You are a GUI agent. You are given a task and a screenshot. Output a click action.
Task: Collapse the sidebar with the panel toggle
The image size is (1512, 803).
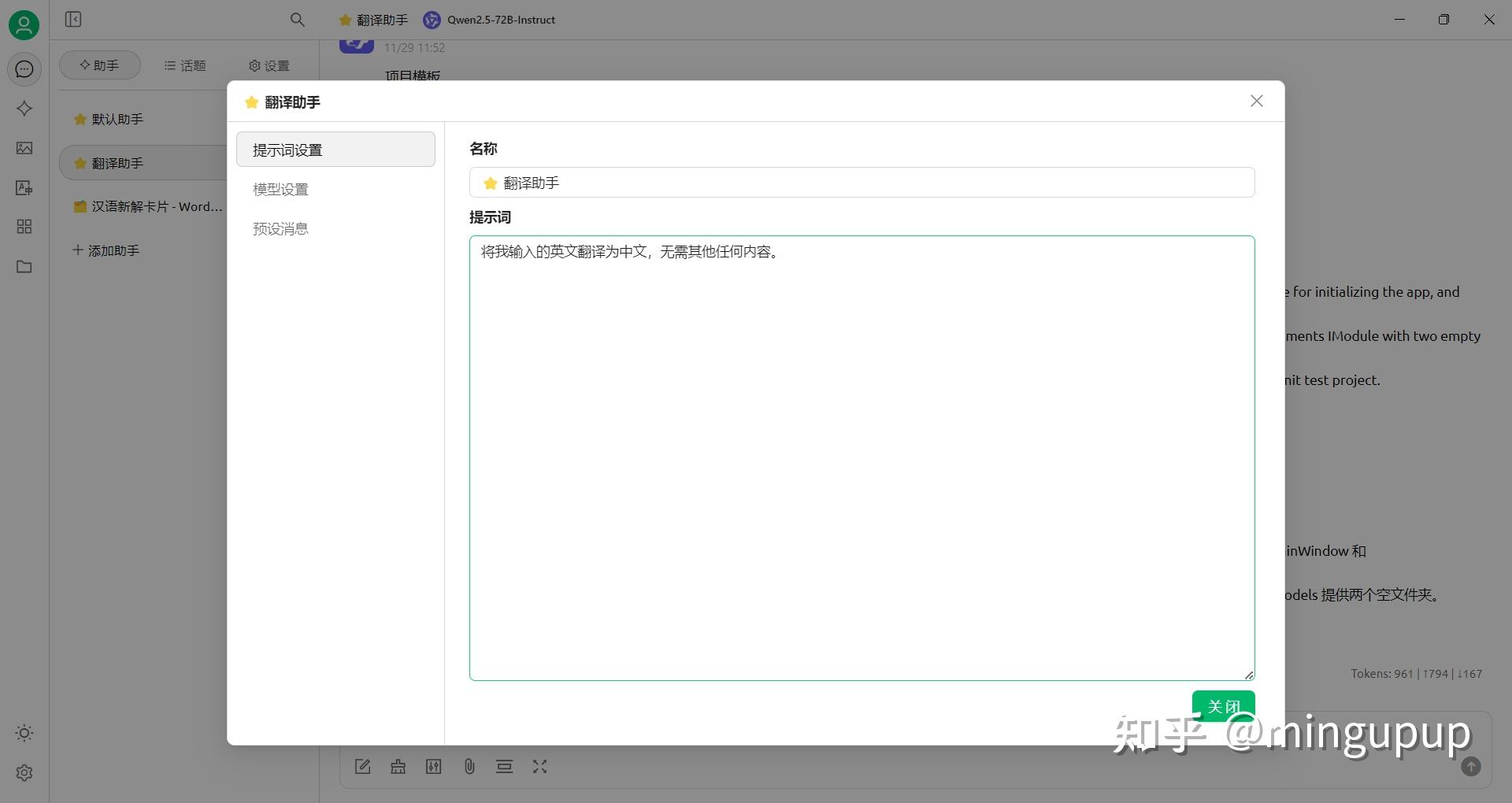[x=73, y=19]
